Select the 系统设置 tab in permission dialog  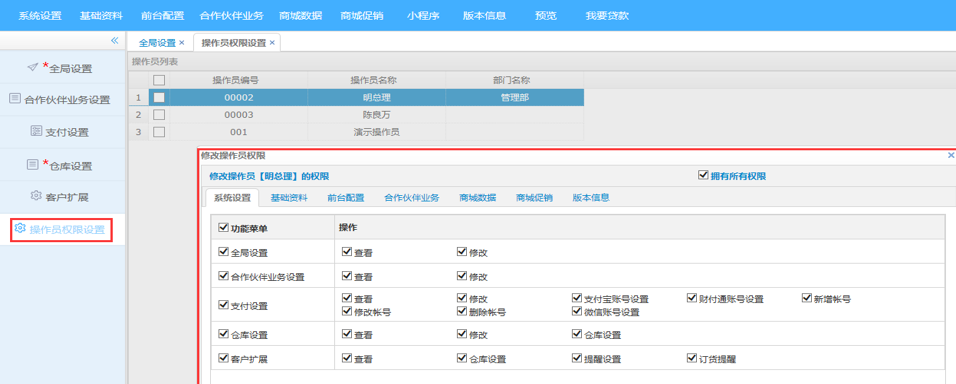[232, 197]
